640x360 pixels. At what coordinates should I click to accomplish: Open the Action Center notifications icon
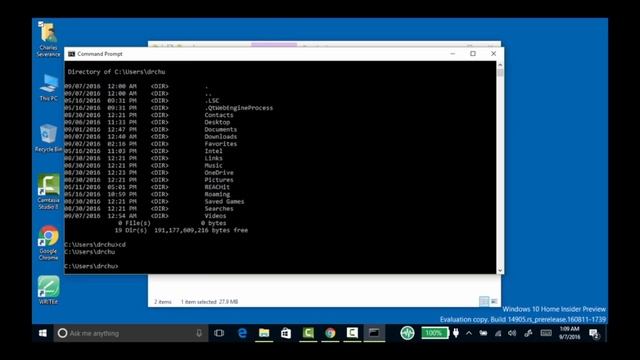pos(594,333)
